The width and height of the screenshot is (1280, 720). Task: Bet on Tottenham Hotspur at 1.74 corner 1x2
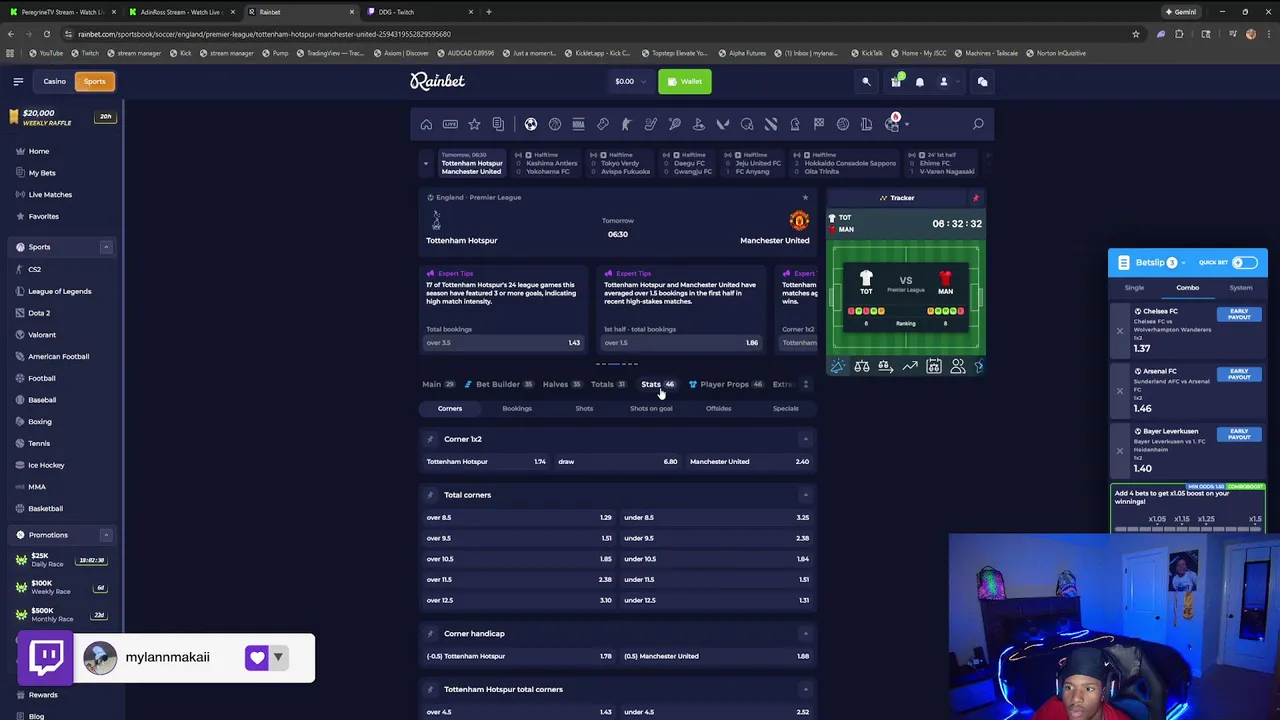tap(486, 462)
